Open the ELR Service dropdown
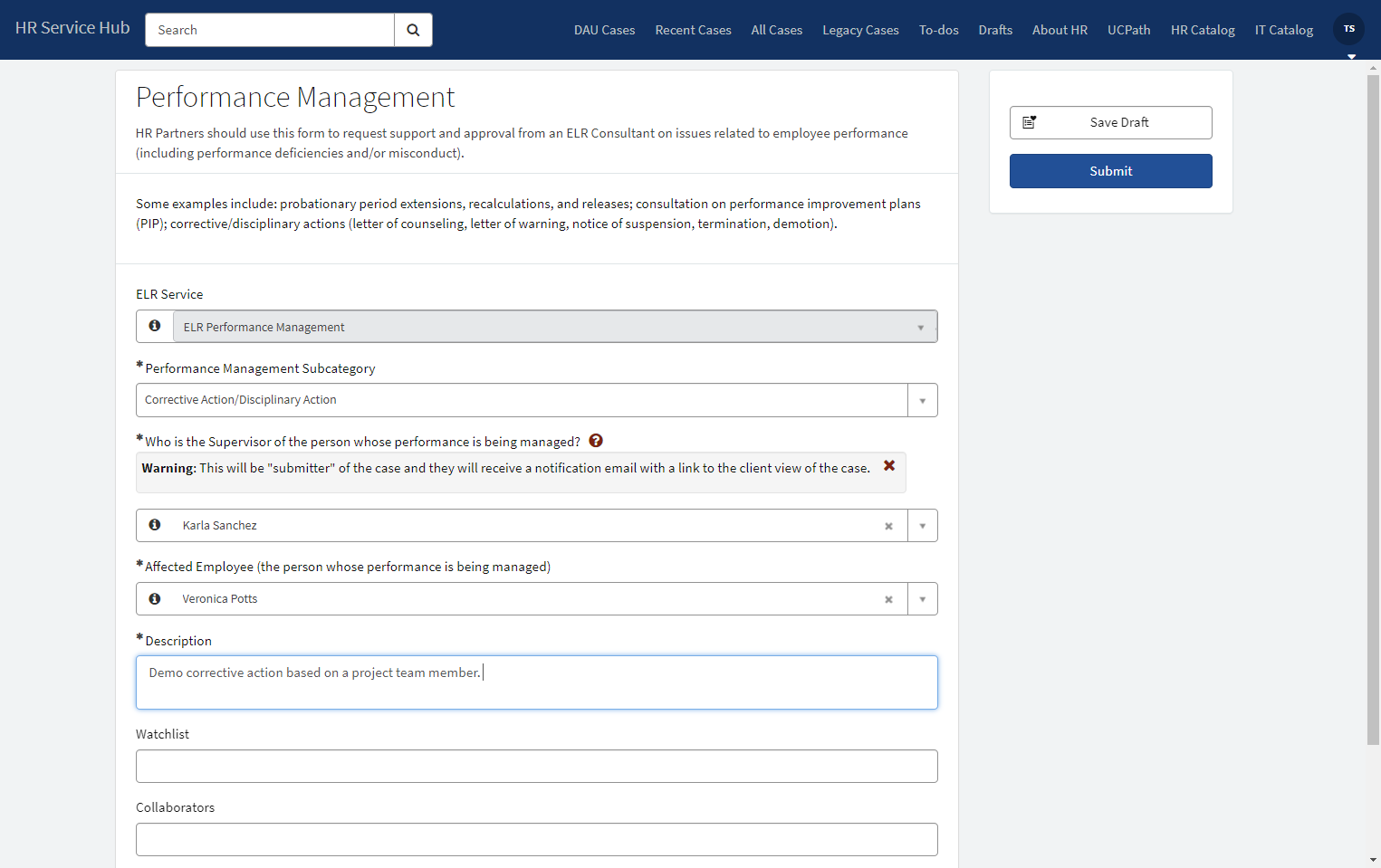 tap(554, 327)
